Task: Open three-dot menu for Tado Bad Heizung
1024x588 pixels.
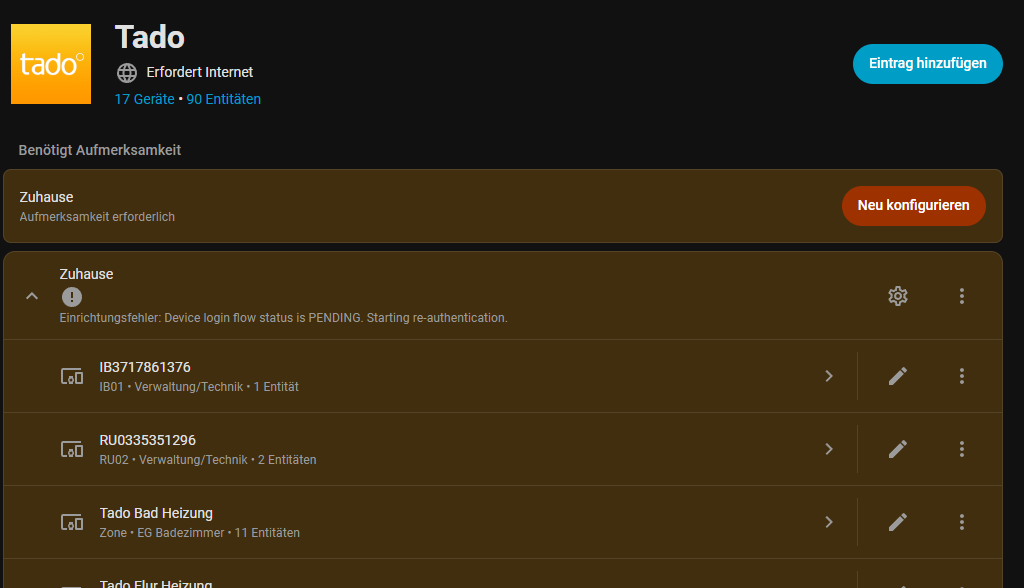Action: [x=962, y=522]
